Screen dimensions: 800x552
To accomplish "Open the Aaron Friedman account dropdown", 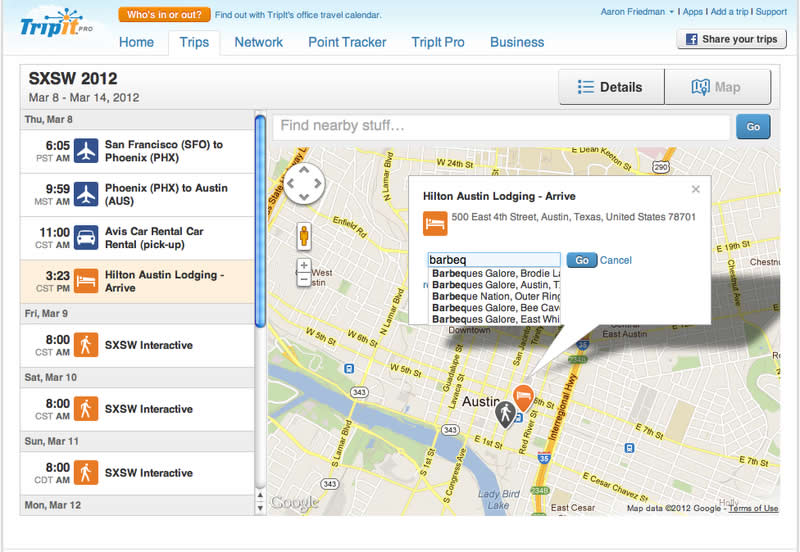I will pos(637,11).
